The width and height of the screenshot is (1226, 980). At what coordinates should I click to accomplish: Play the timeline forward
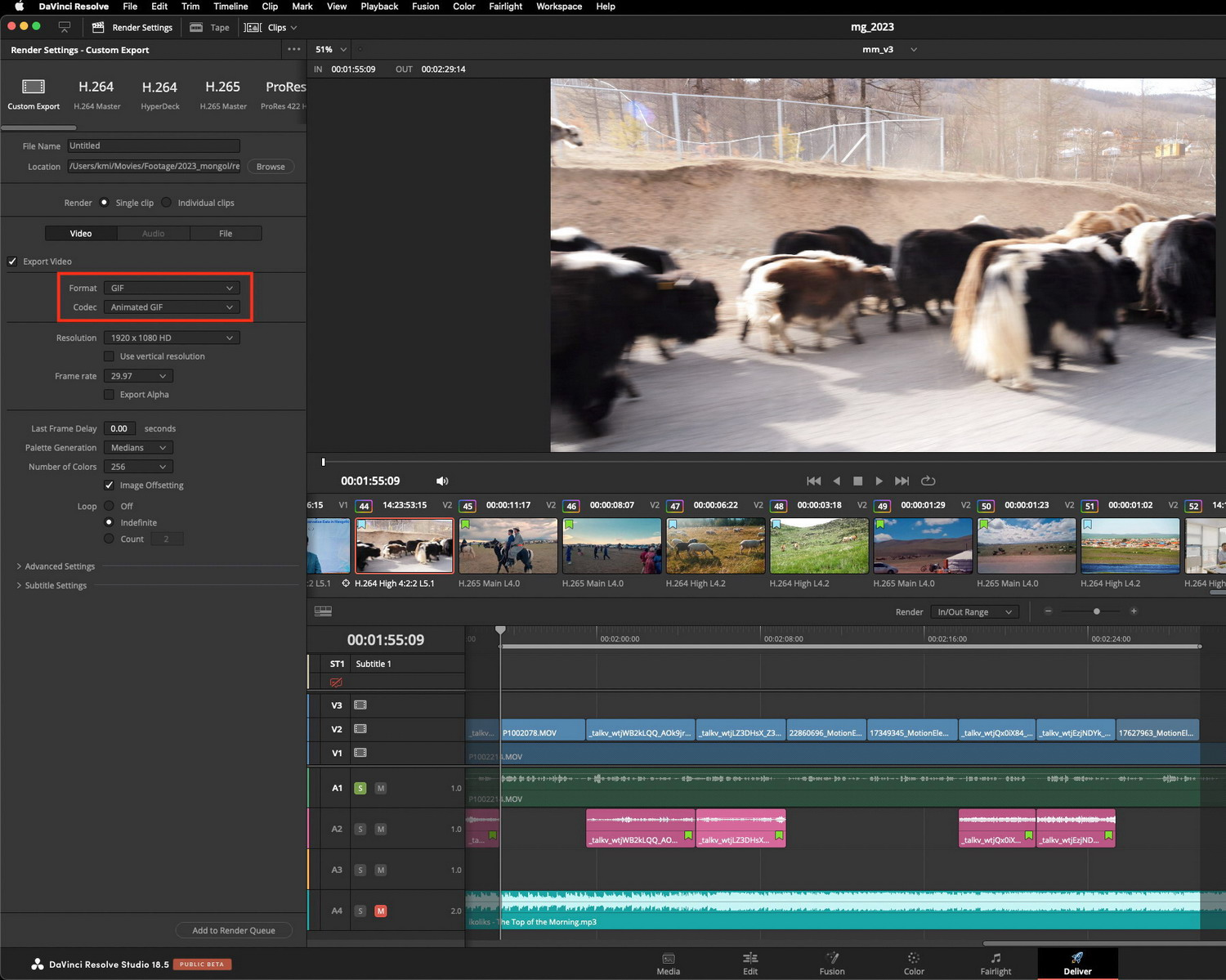(879, 481)
